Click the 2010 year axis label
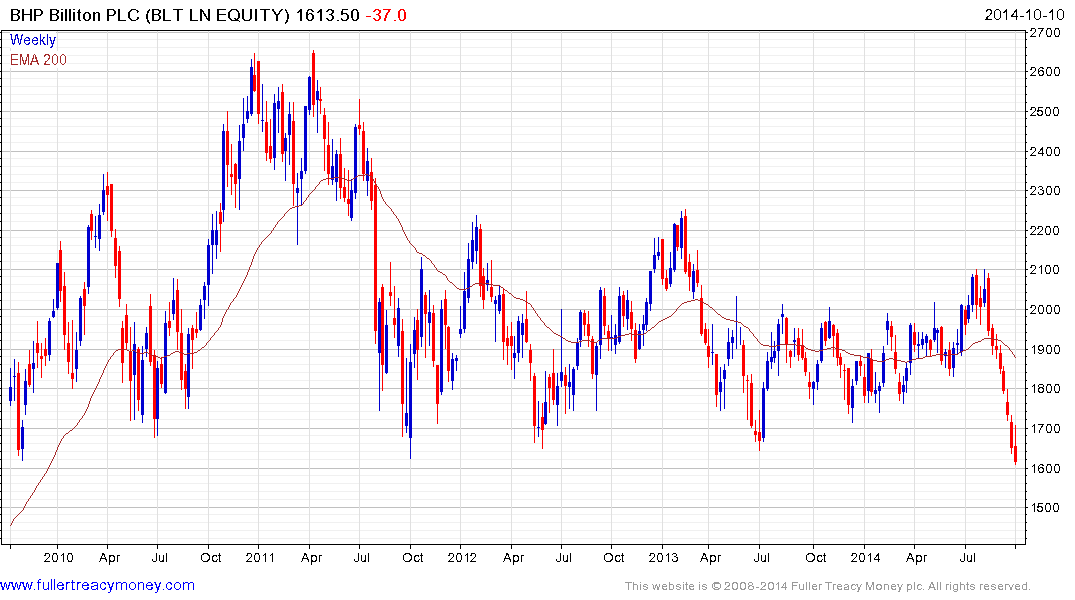 [58, 557]
